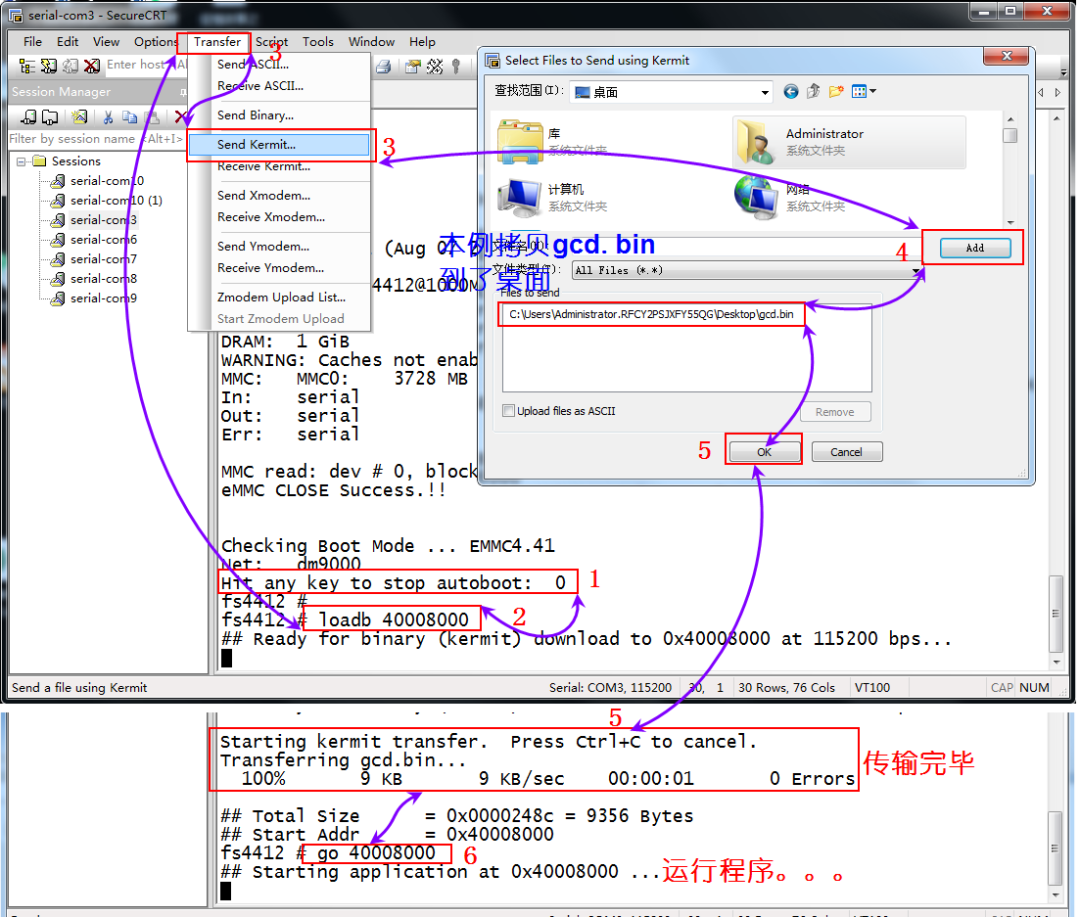Select serial-com7 session
Viewport: 1080px width, 917px height.
click(x=103, y=259)
